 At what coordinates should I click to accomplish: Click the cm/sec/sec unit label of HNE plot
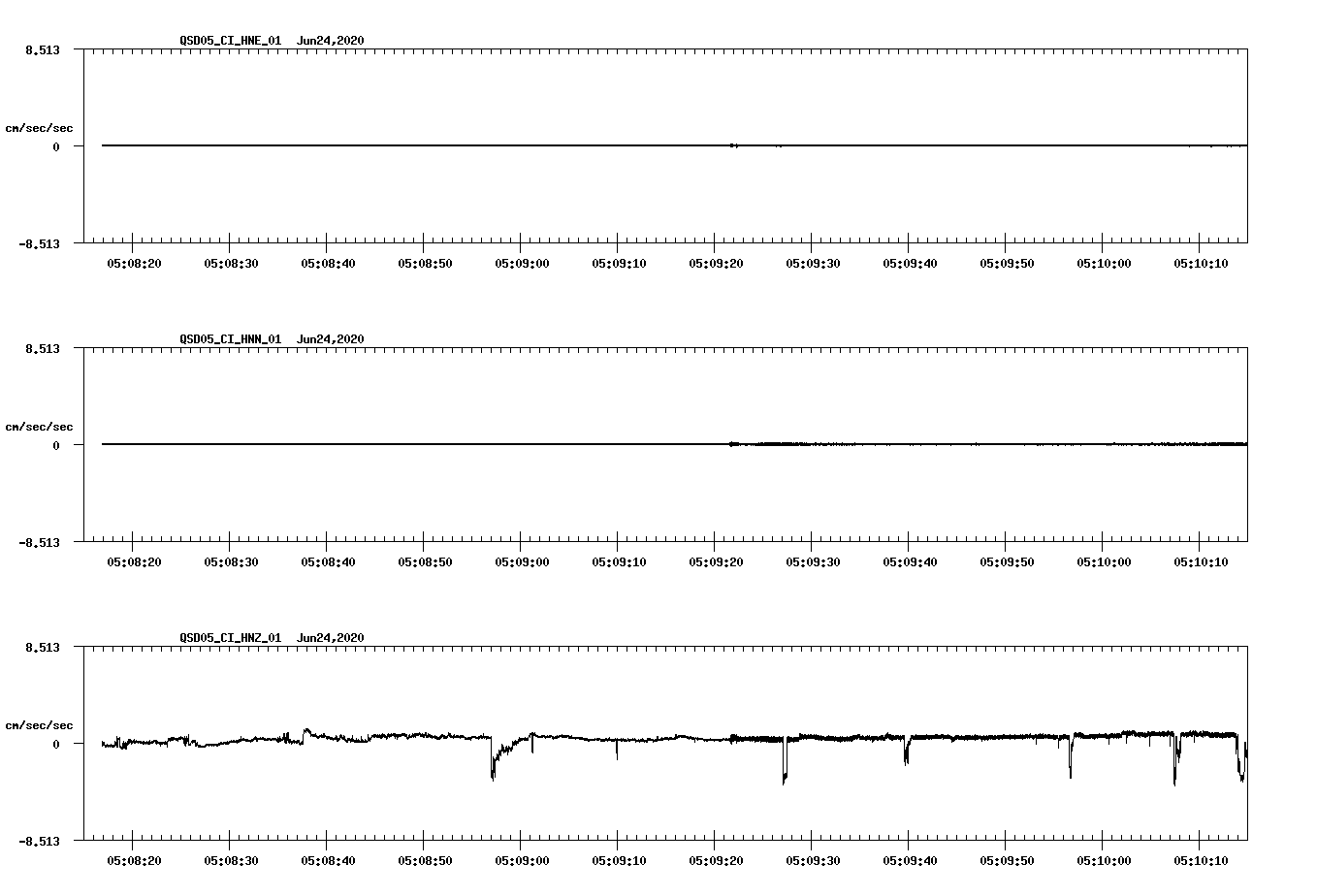click(x=39, y=128)
